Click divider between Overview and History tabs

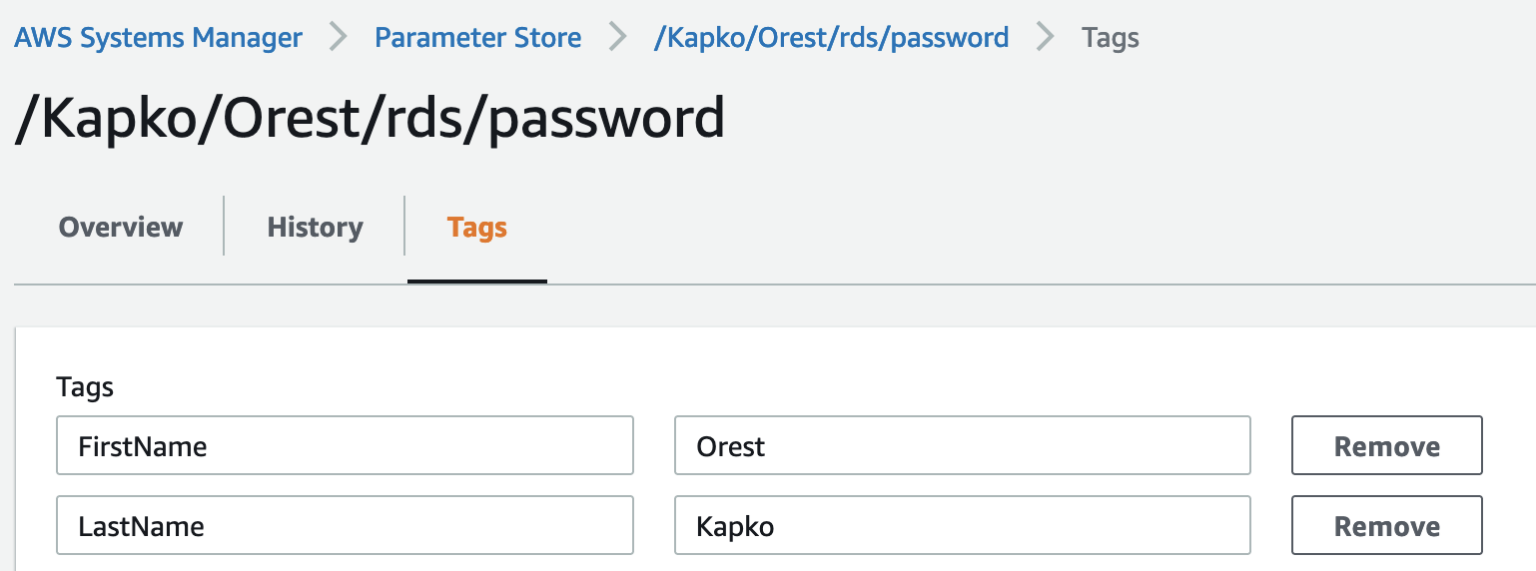pos(224,226)
